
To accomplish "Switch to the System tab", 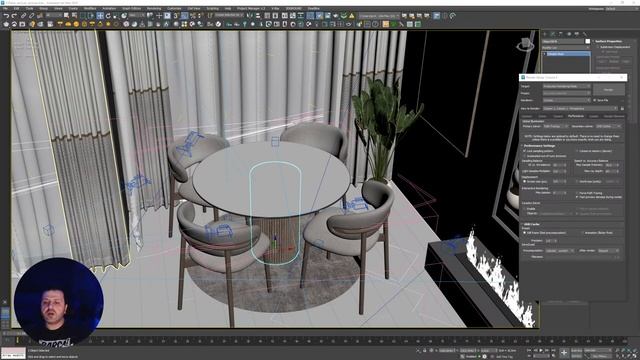I will pos(593,116).
